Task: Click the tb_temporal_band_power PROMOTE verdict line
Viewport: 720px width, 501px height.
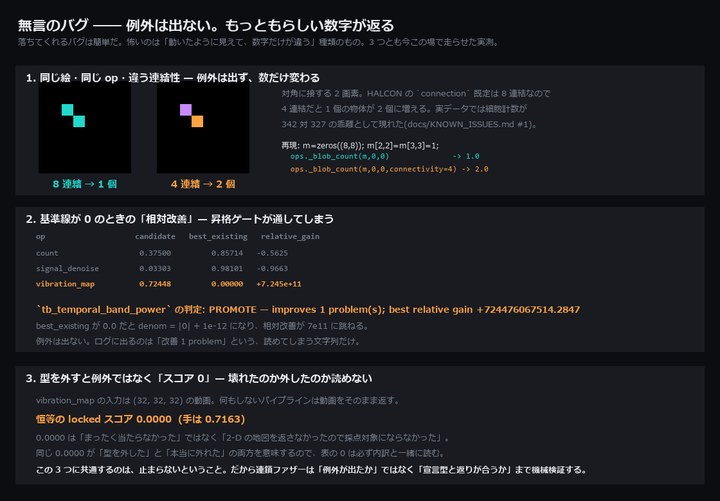Action: point(308,310)
